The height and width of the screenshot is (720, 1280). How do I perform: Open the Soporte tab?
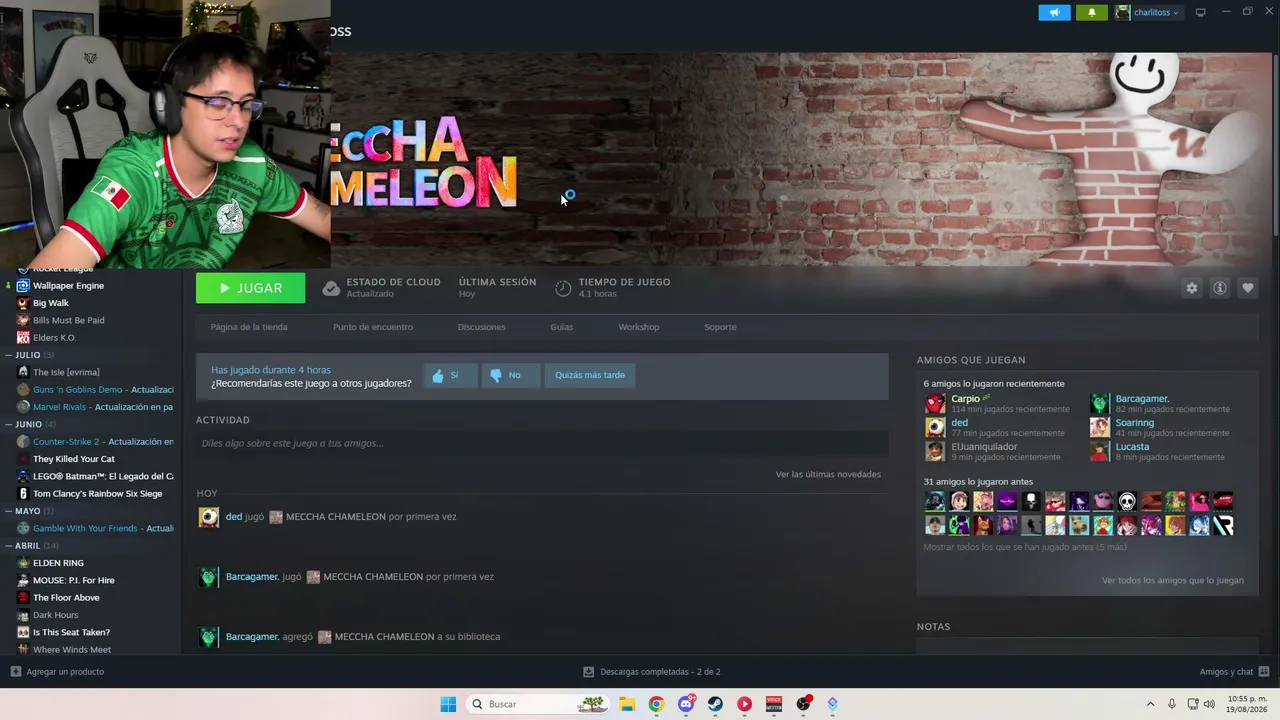pos(720,327)
